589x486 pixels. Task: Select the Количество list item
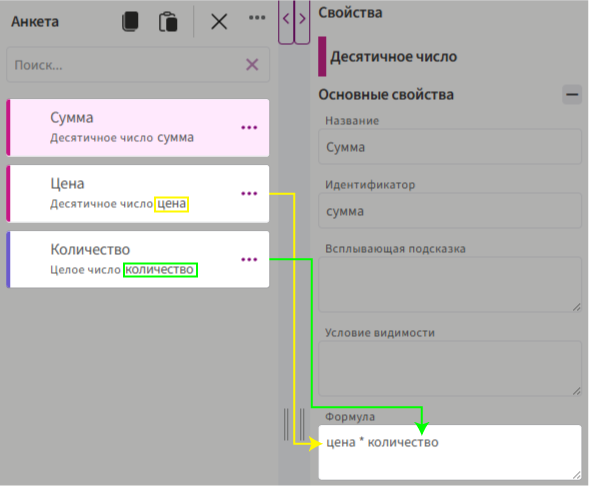138,260
